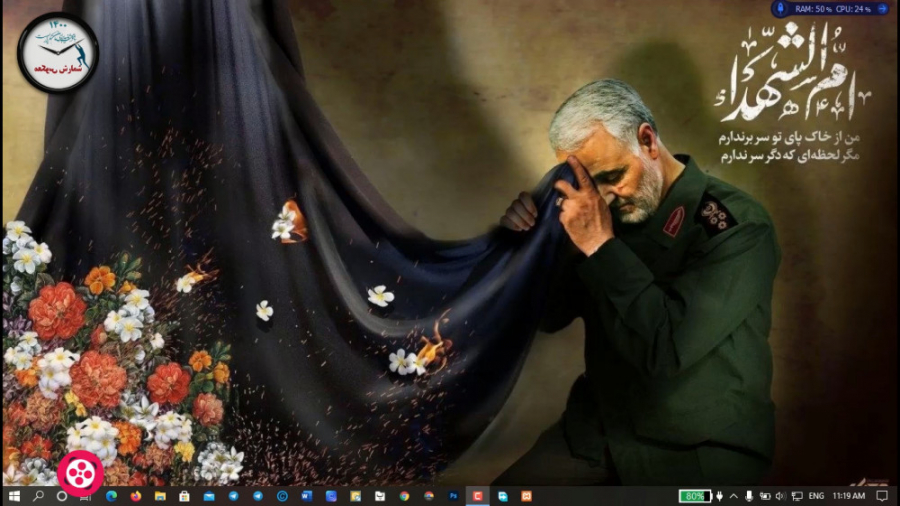Click the microphone tray icon
The width and height of the screenshot is (900, 506).
(748, 496)
